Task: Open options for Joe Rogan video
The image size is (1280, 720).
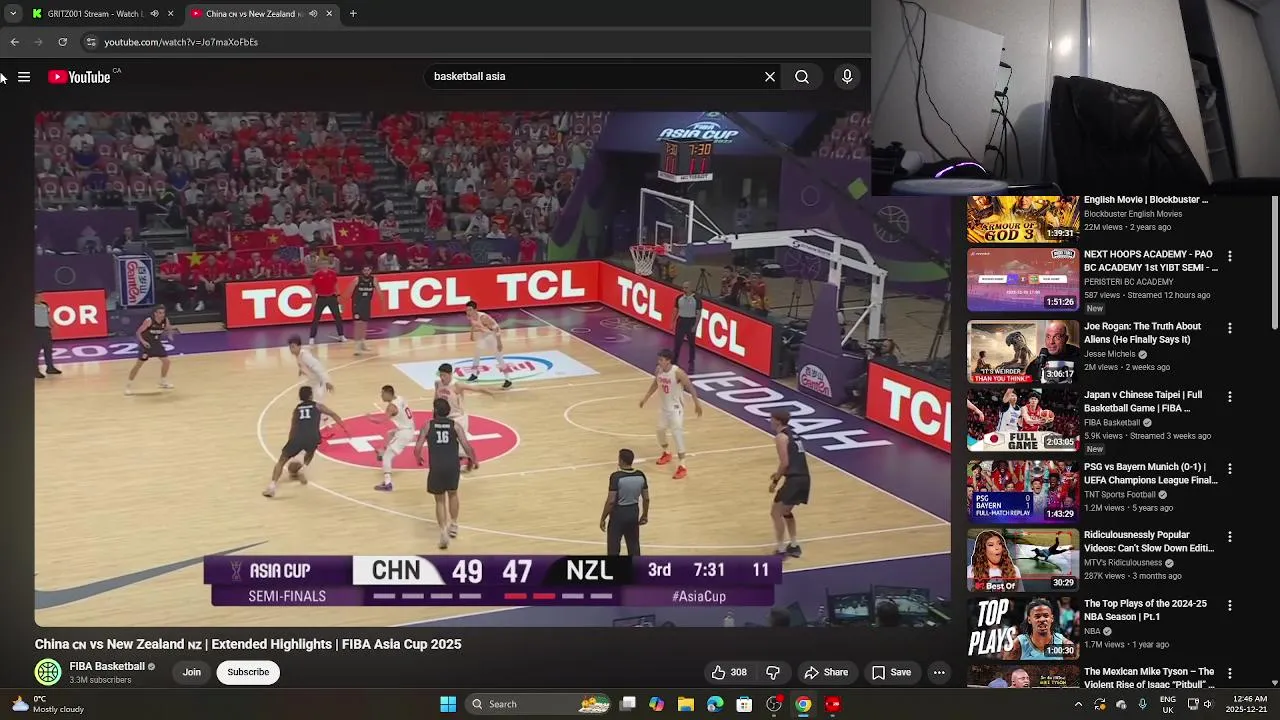Action: click(x=1230, y=328)
